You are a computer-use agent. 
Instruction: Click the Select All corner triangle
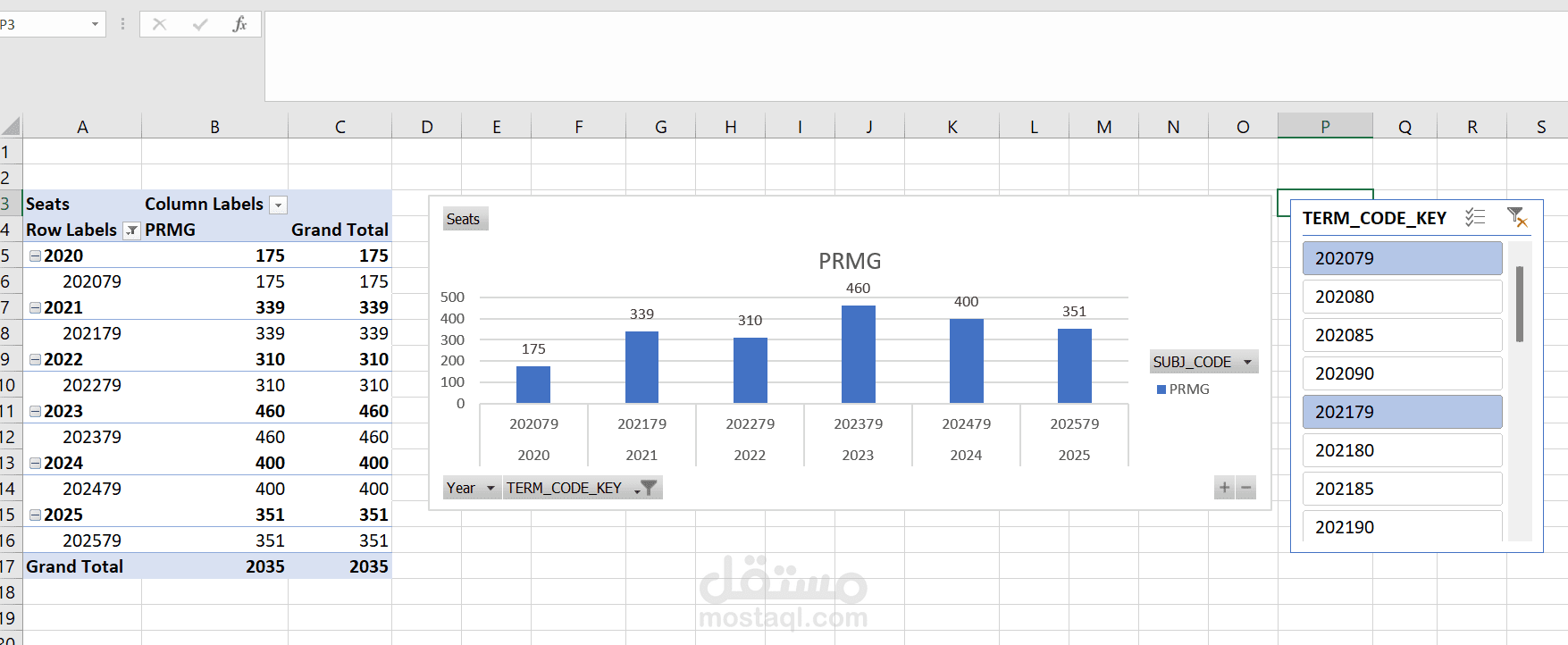coord(11,126)
